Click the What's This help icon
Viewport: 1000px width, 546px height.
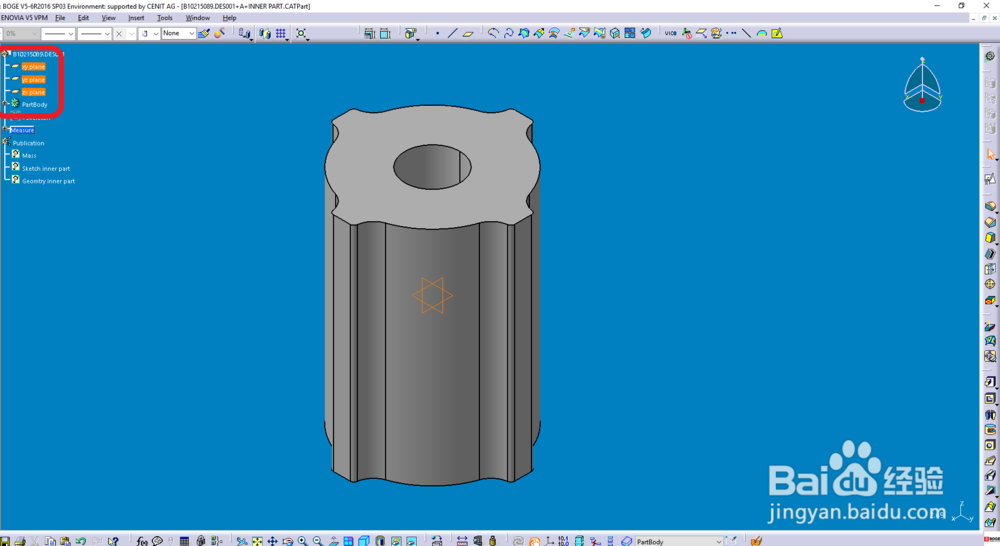[113, 541]
